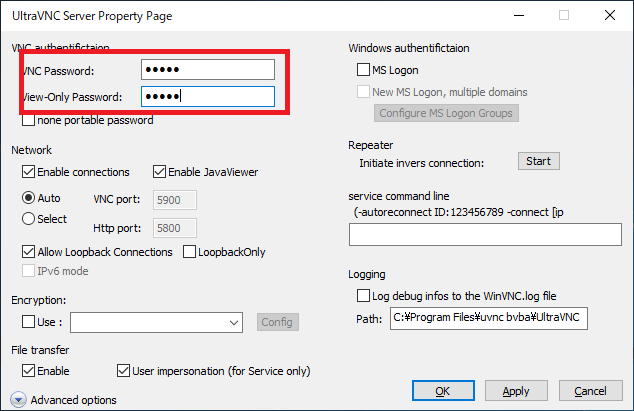Toggle User impersonation checkbox
The height and width of the screenshot is (411, 634).
123,371
